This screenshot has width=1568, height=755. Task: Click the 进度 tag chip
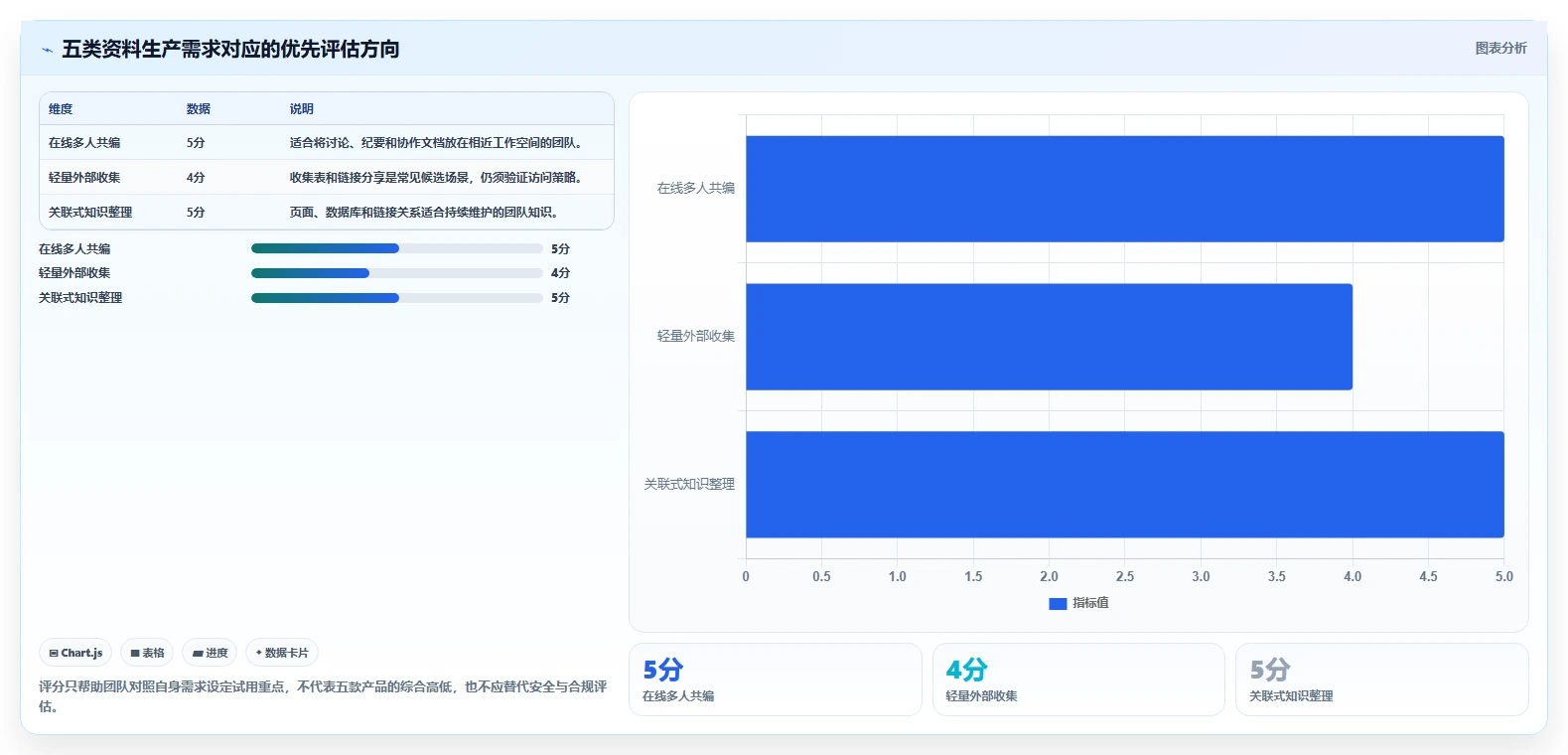pos(210,653)
